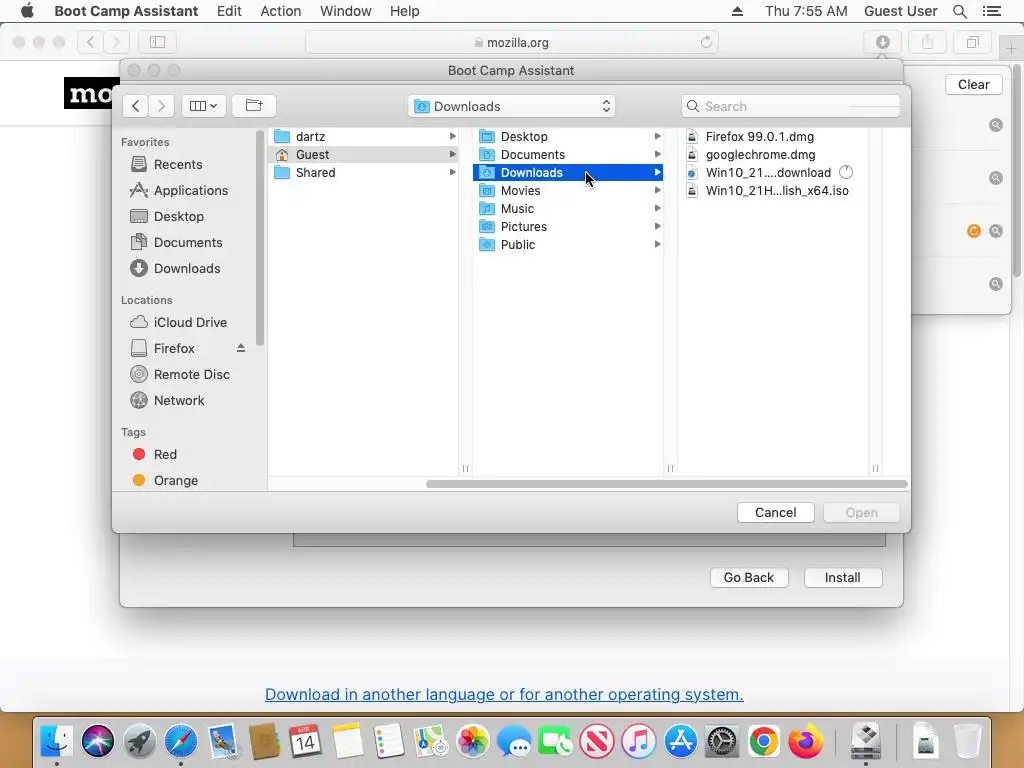Go forward in file dialog navigation
The image size is (1024, 768).
coord(161,106)
